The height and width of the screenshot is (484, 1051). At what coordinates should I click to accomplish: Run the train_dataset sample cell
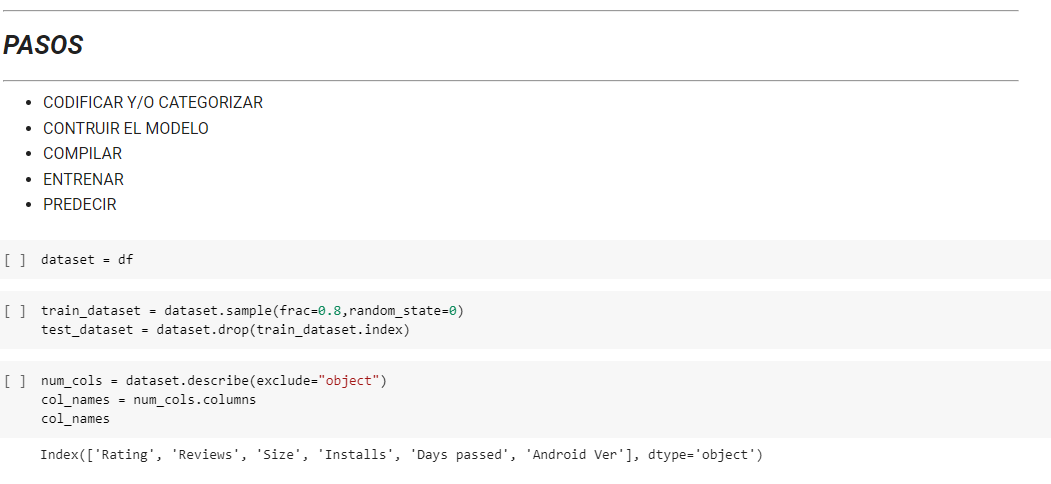(x=15, y=311)
